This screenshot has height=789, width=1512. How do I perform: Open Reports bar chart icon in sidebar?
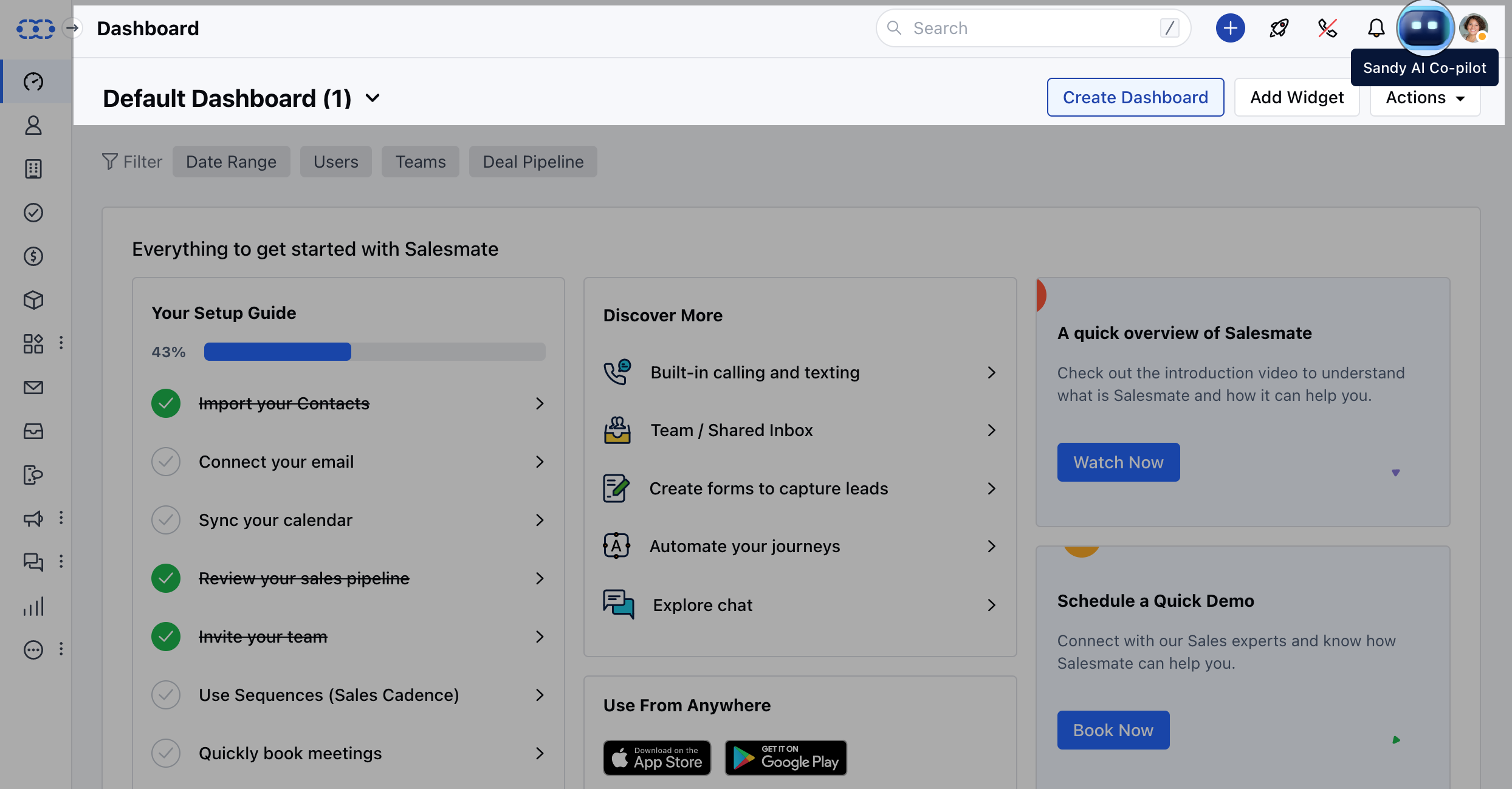tap(33, 606)
